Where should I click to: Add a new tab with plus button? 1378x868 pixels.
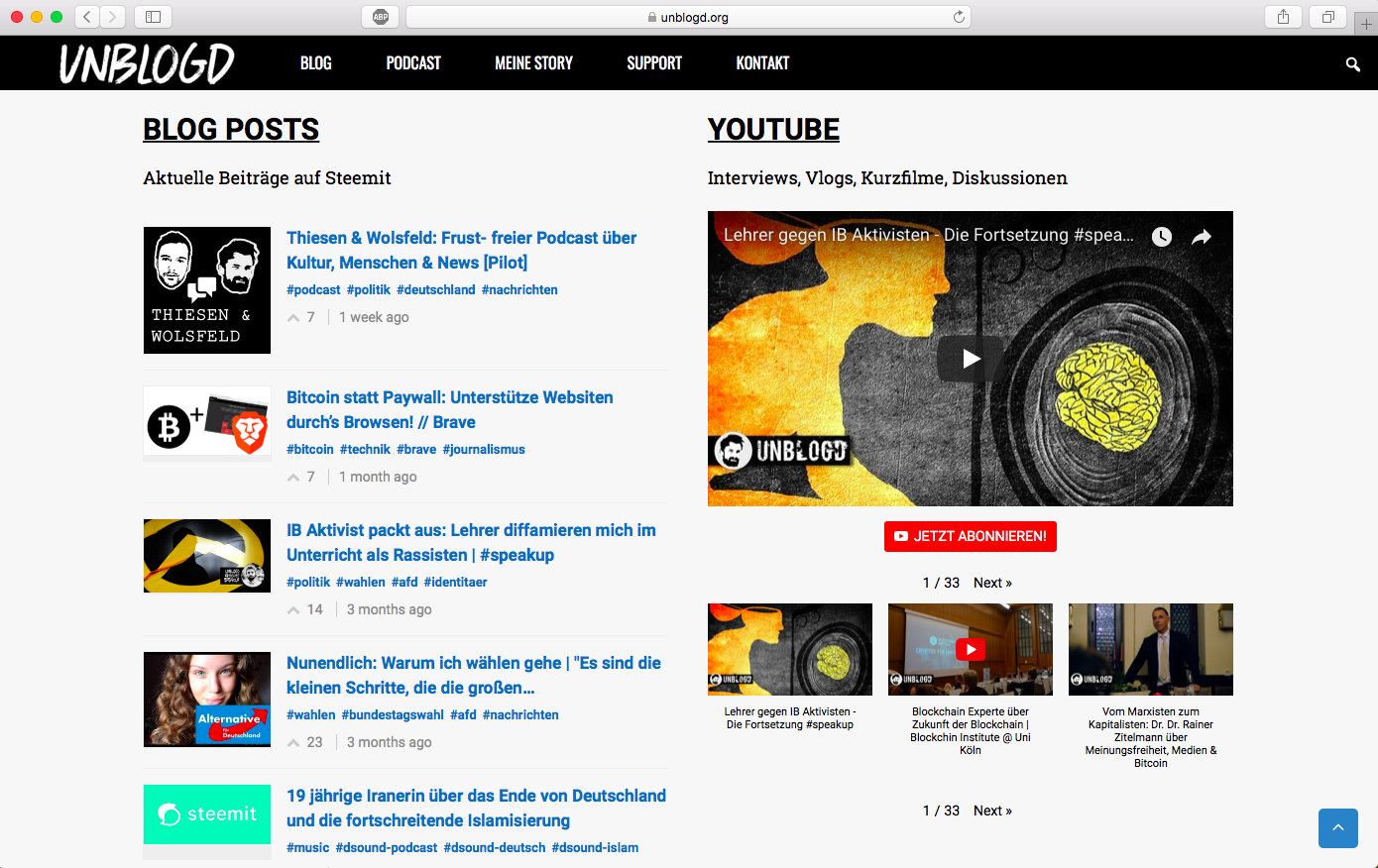(x=1366, y=24)
